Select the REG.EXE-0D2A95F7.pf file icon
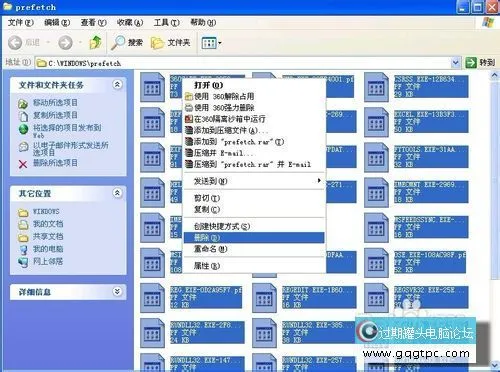Image resolution: width=500 pixels, height=372 pixels. tap(152, 298)
